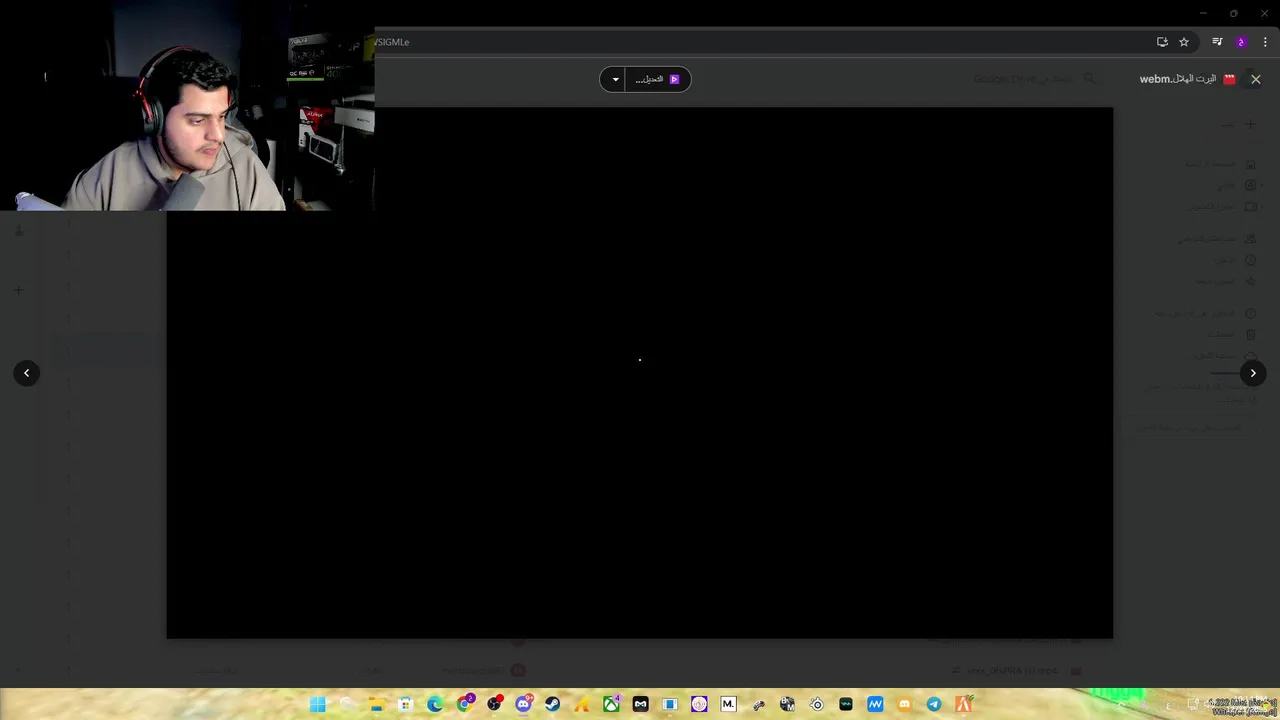Click the red video file-type icon
1280x720 pixels.
tap(1229, 79)
